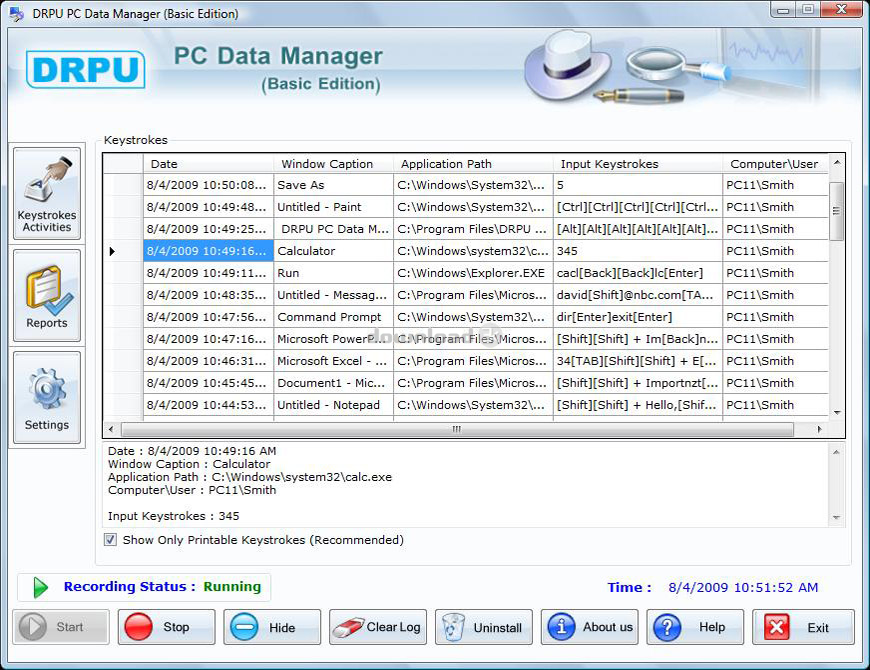Image resolution: width=870 pixels, height=670 pixels.
Task: Toggle Show Only Printable Keystrokes checkbox
Action: [110, 540]
